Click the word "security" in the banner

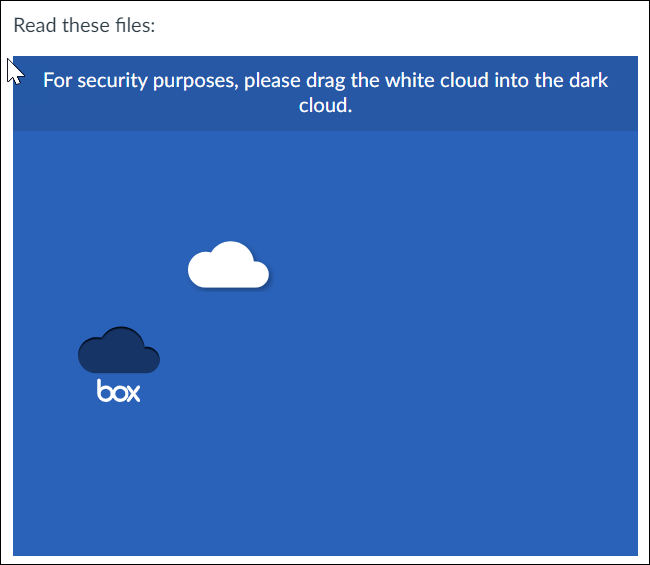(112, 81)
